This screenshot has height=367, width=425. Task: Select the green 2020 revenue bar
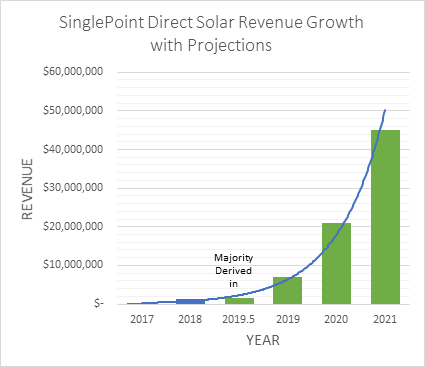336,264
